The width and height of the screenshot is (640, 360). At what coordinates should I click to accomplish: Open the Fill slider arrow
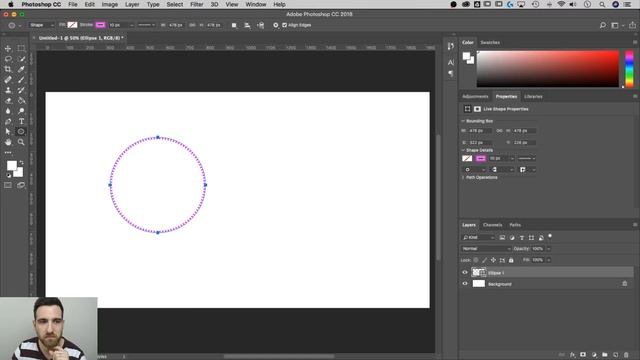point(549,260)
